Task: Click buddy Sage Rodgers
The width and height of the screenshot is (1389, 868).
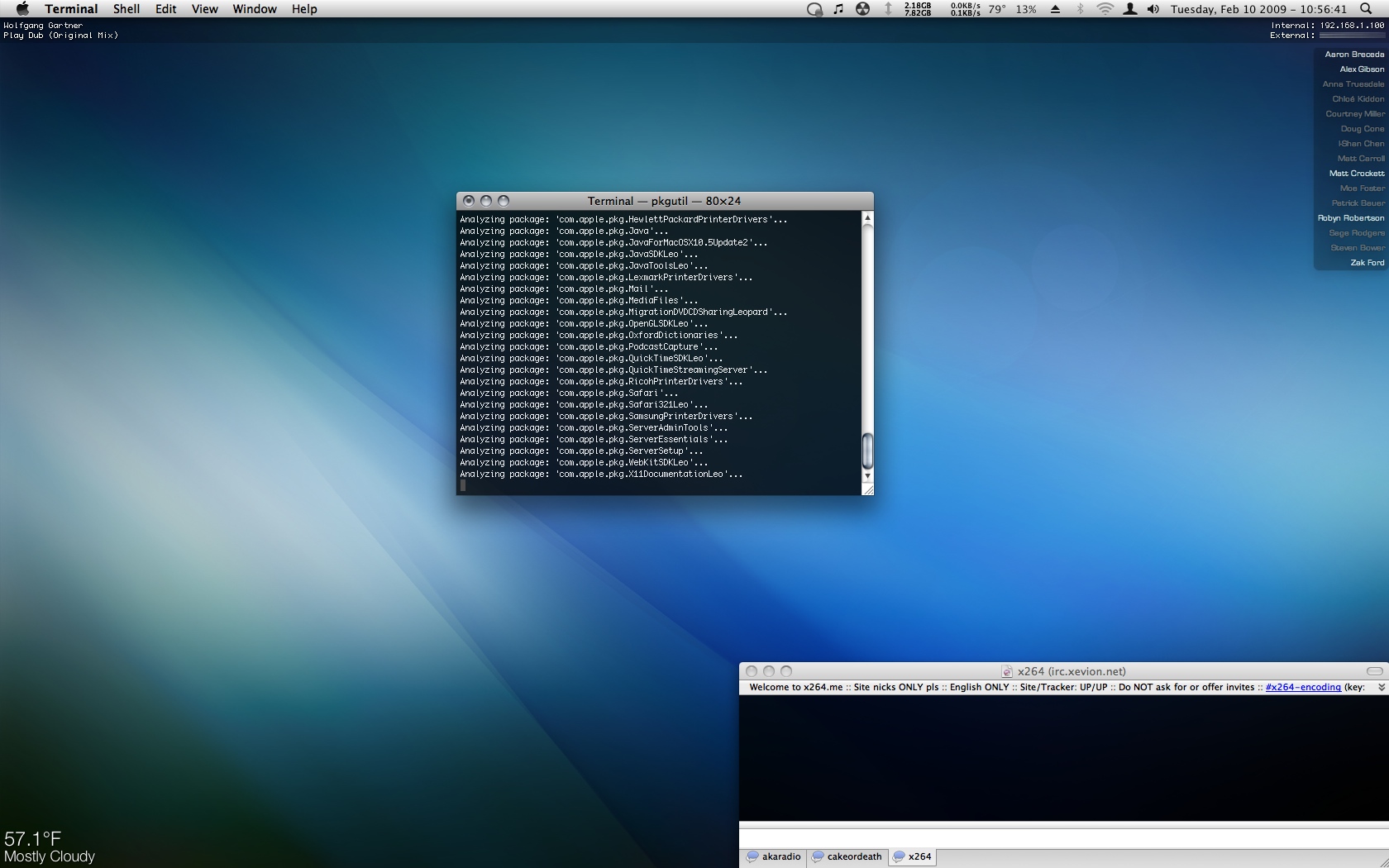Action: coord(1357,233)
